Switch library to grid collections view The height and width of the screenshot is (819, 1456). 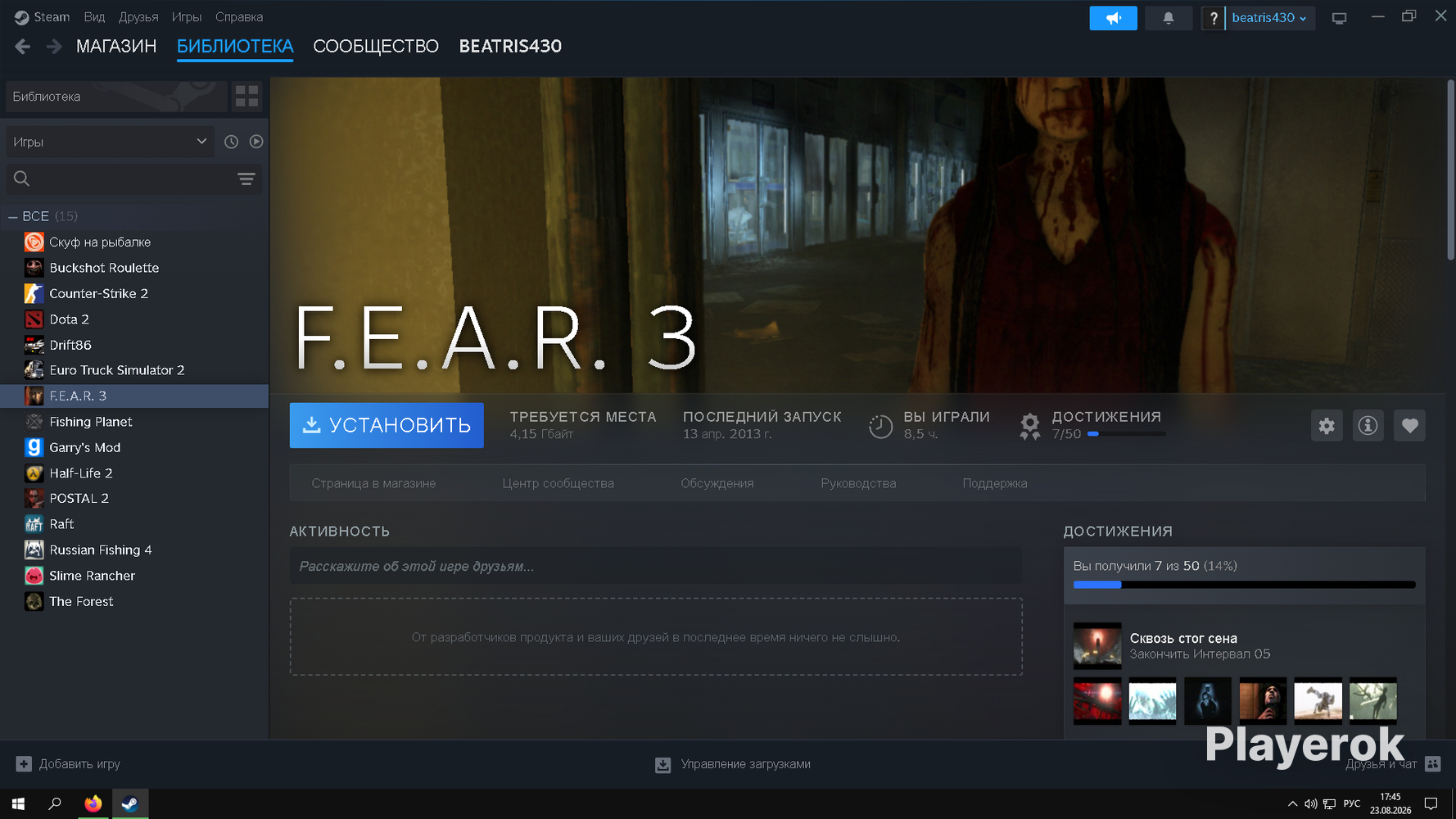coord(246,97)
